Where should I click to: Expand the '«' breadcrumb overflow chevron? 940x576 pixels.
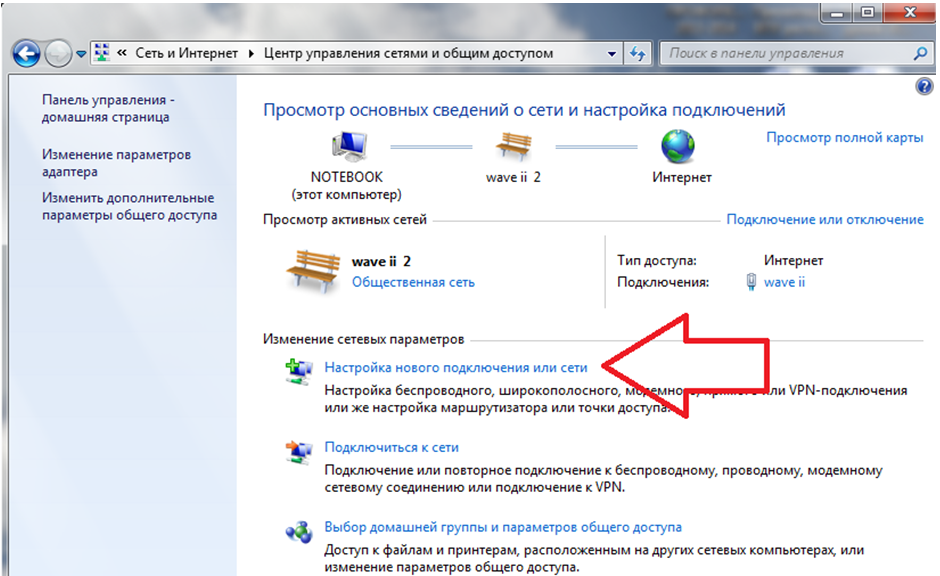point(122,53)
